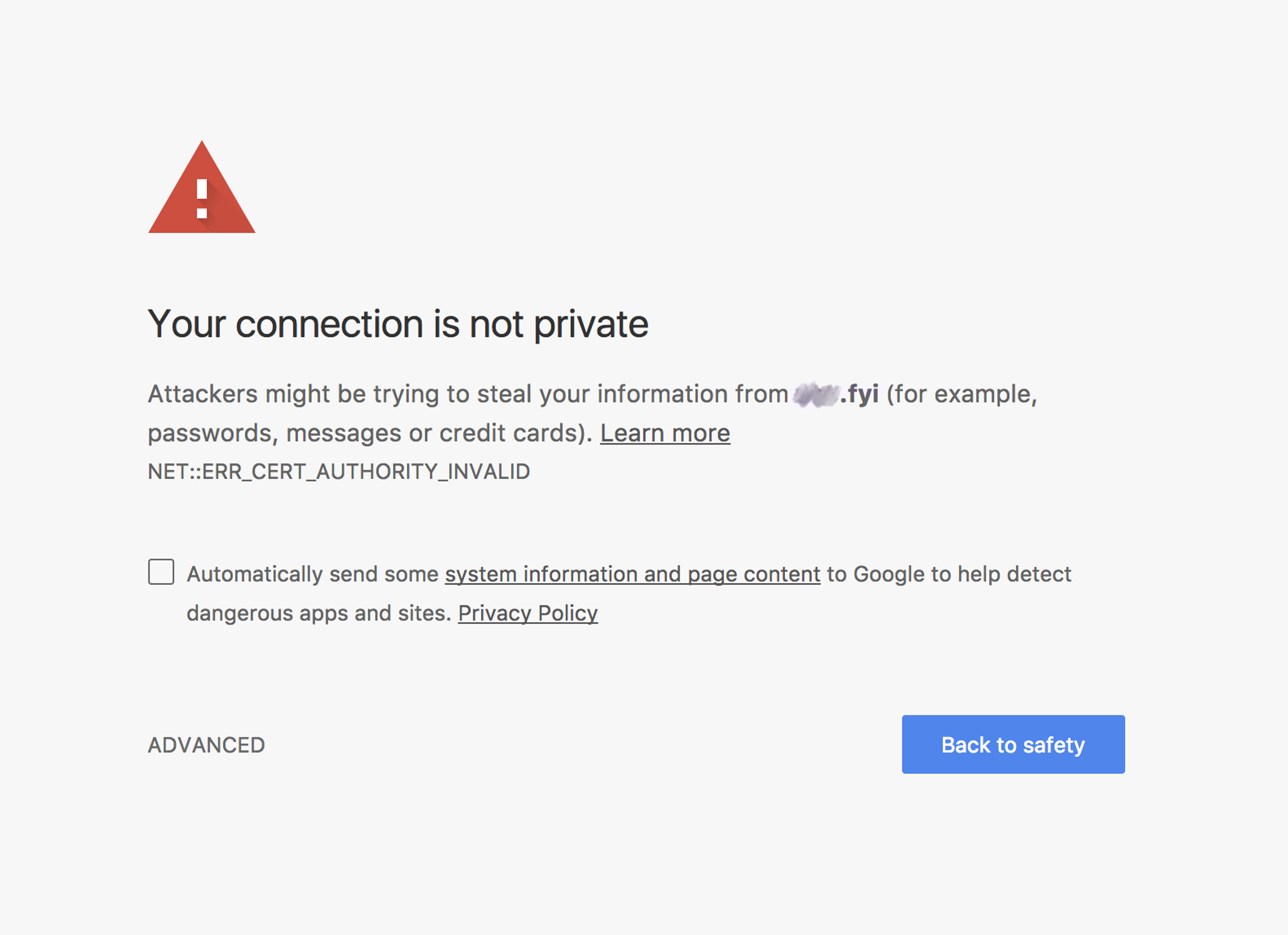Viewport: 1288px width, 935px height.
Task: Enable automatic reporting to Google checkbox
Action: [x=161, y=571]
